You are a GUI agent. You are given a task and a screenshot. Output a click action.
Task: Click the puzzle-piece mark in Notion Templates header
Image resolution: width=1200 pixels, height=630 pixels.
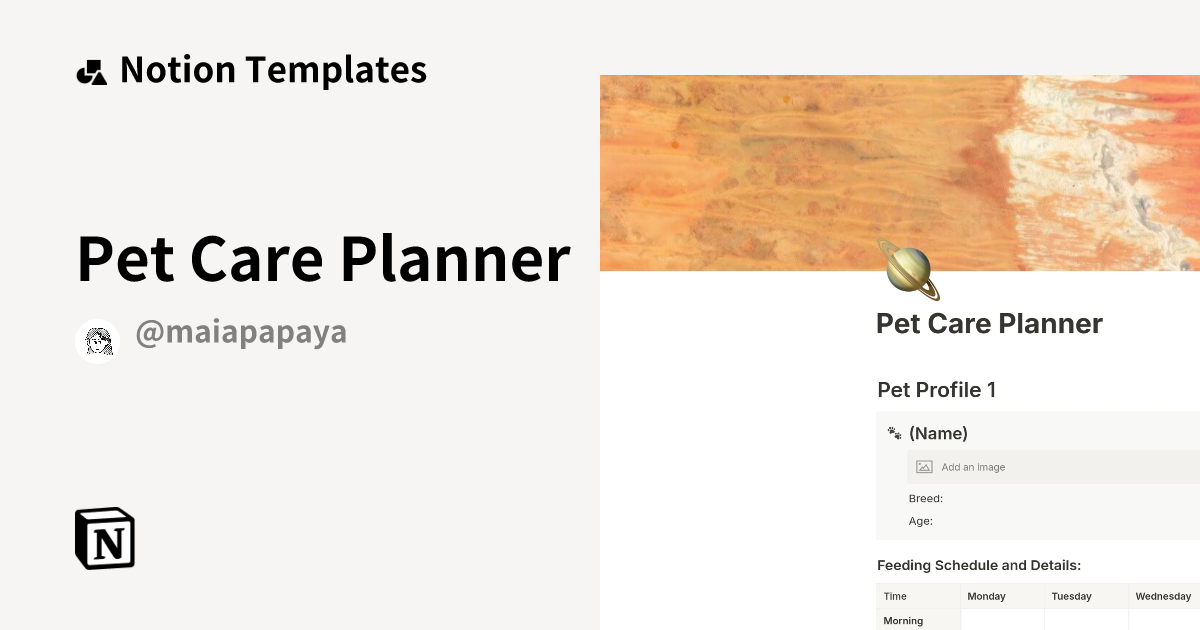click(x=92, y=69)
